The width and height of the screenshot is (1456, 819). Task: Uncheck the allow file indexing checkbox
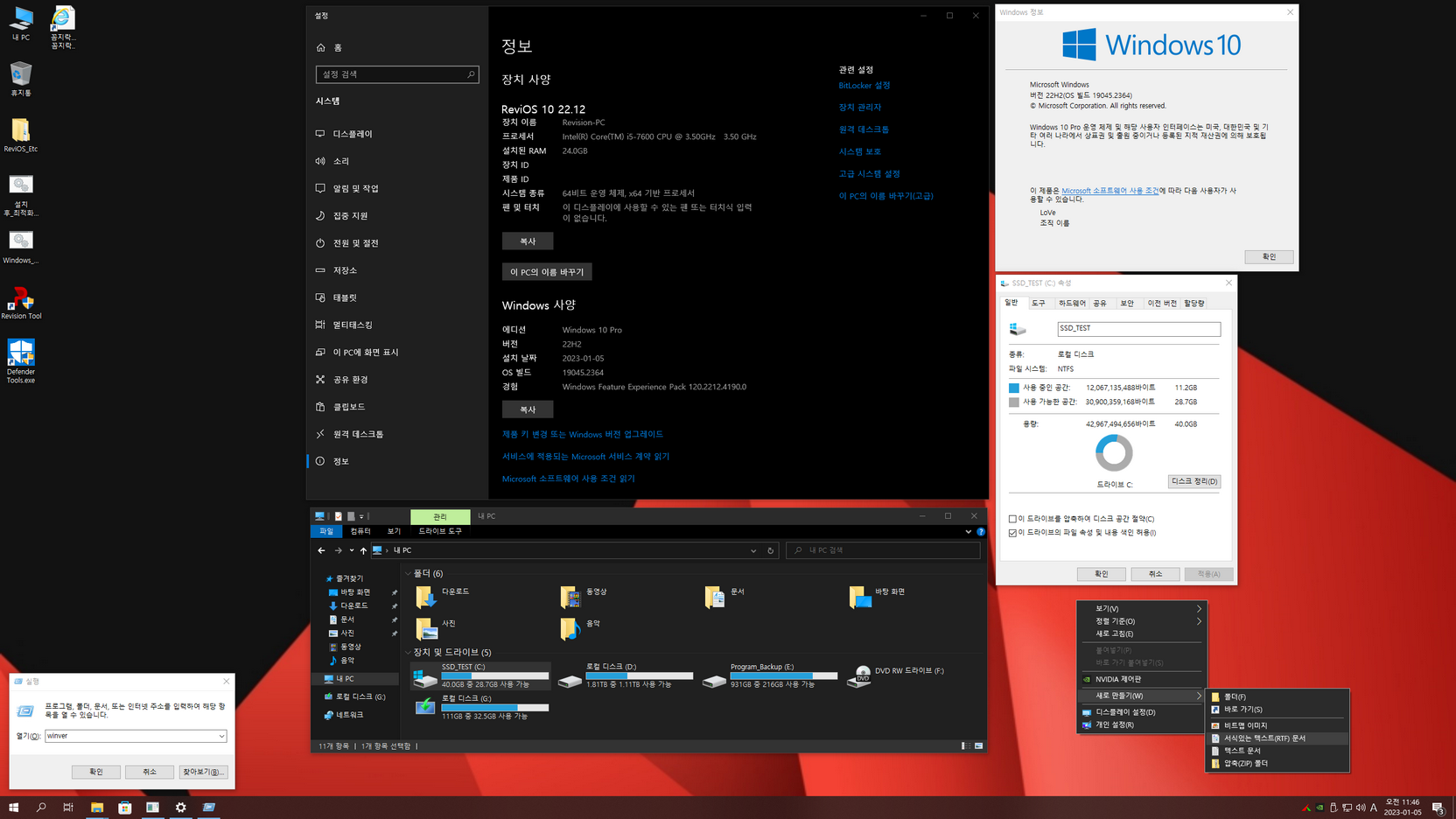1012,533
